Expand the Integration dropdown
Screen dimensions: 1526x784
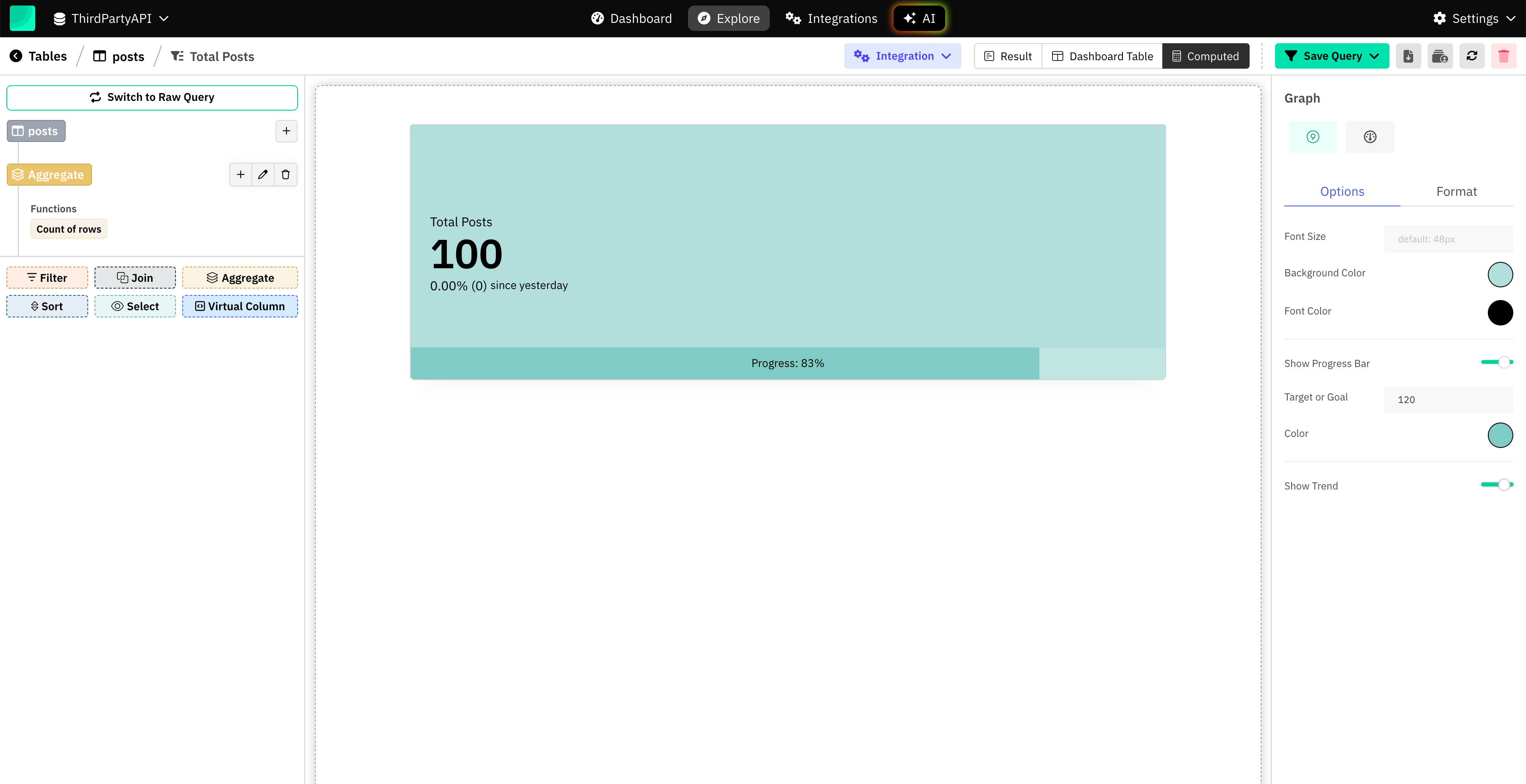tap(902, 56)
